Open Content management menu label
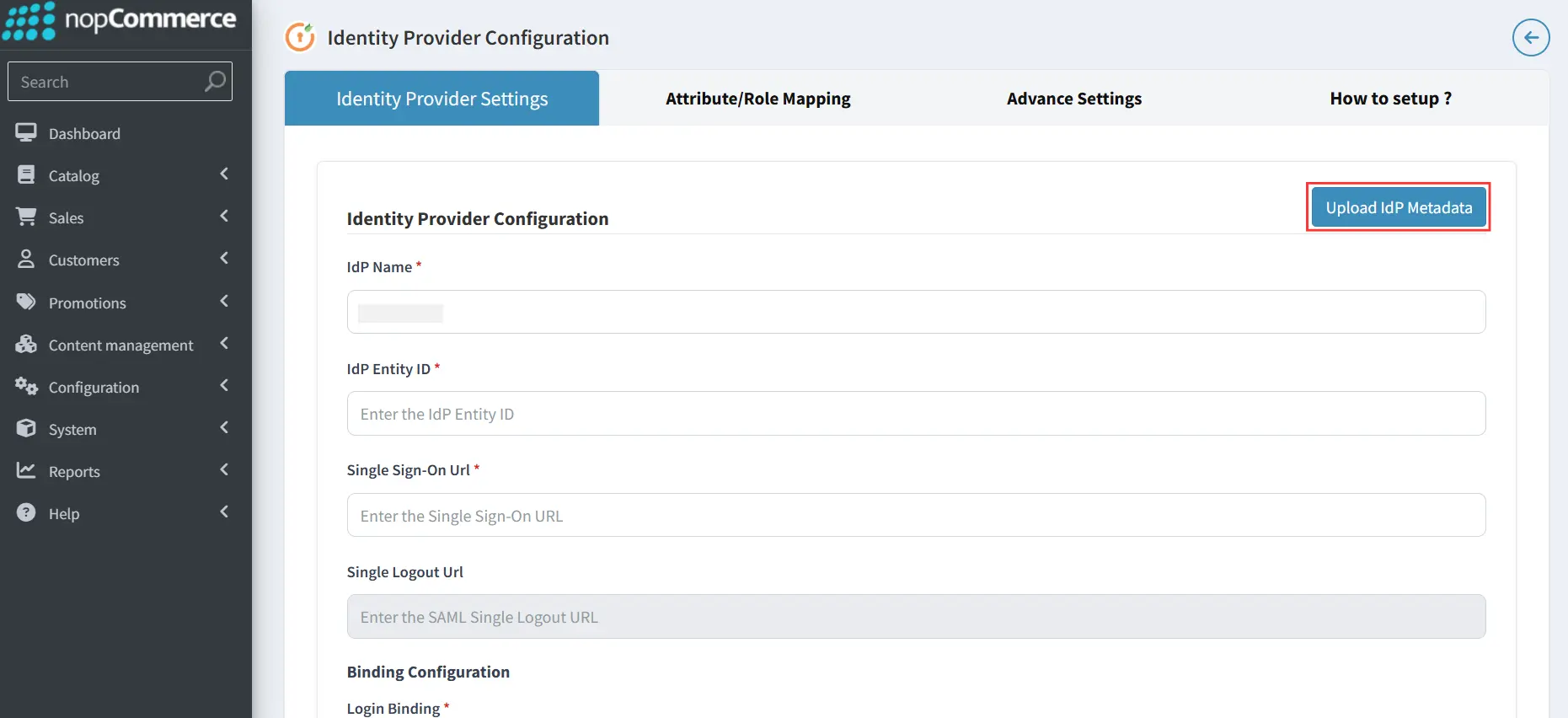Viewport: 1568px width, 718px height. (x=121, y=346)
